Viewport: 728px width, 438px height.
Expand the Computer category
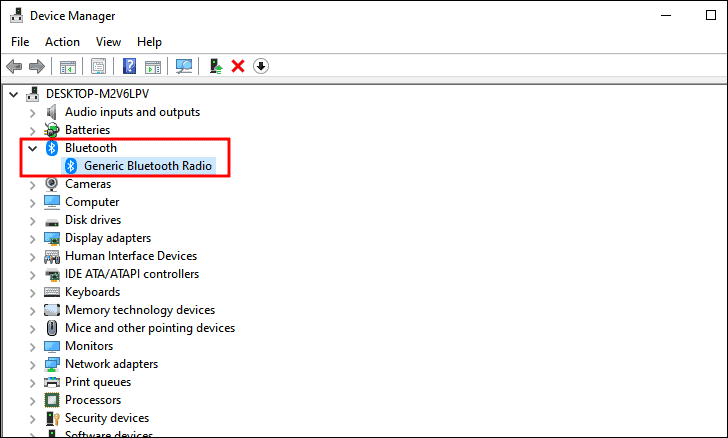[32, 203]
